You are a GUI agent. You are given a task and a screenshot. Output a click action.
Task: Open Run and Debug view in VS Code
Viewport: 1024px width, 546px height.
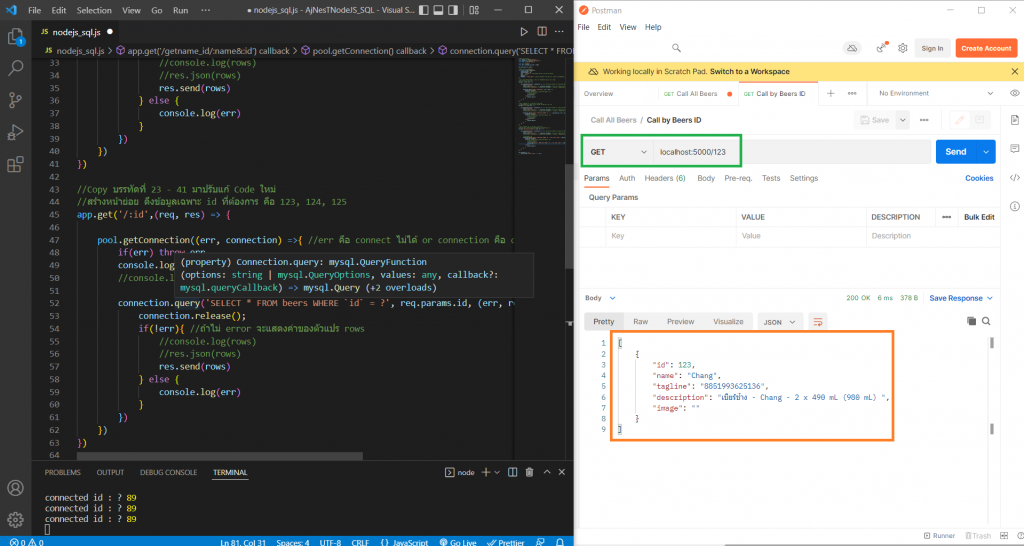coord(15,133)
